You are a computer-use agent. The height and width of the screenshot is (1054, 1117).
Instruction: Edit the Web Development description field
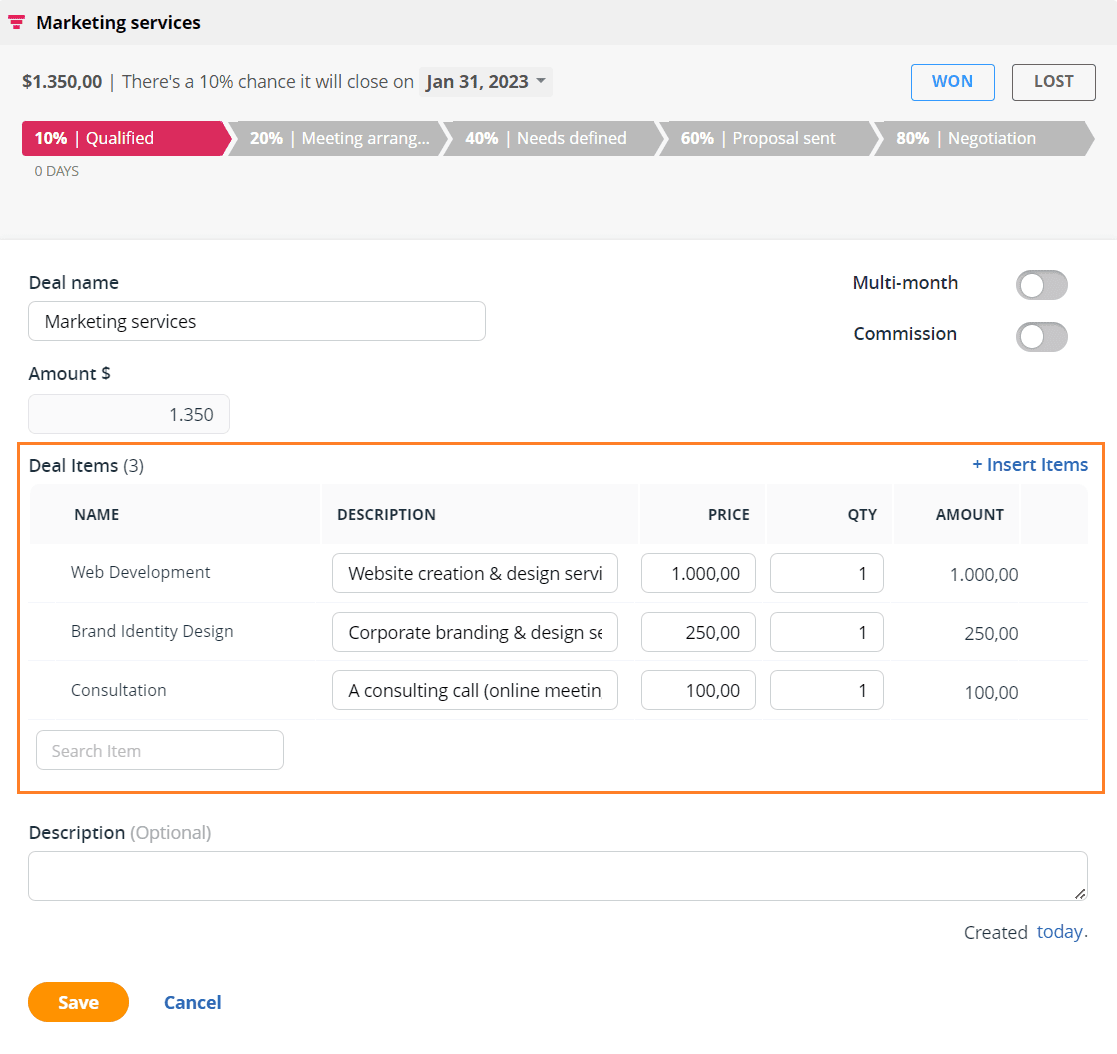(474, 573)
